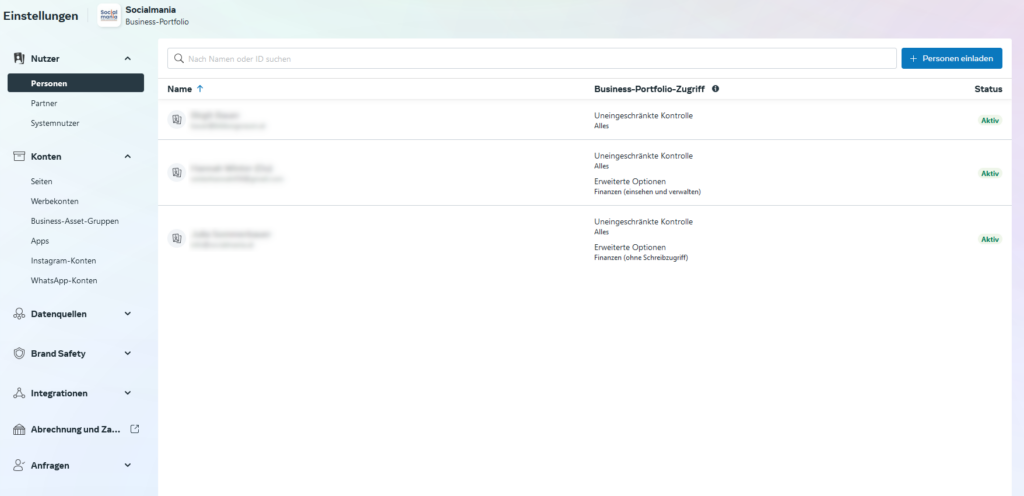Click the Anfragen person icon

click(19, 465)
